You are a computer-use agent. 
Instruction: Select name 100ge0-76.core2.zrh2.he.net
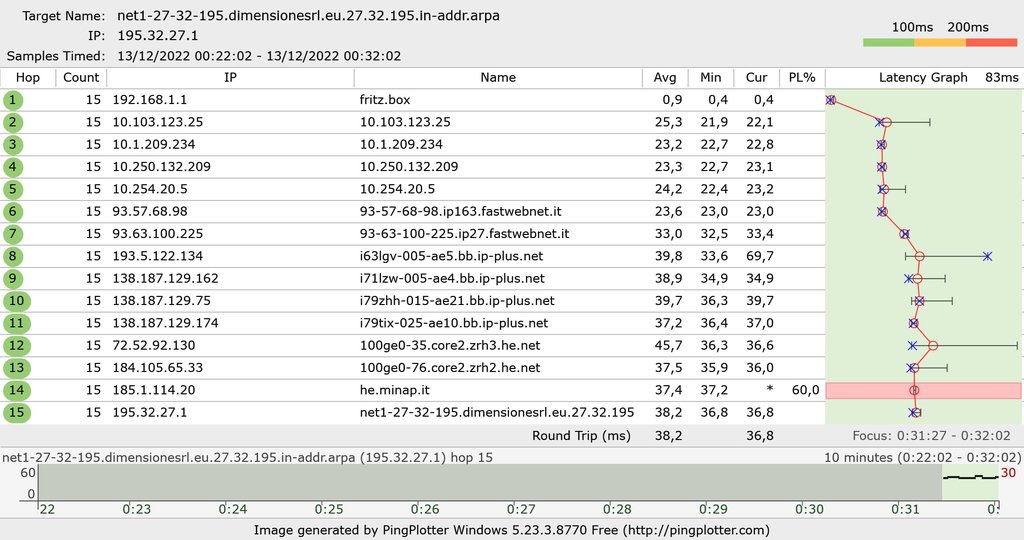pyautogui.click(x=450, y=368)
